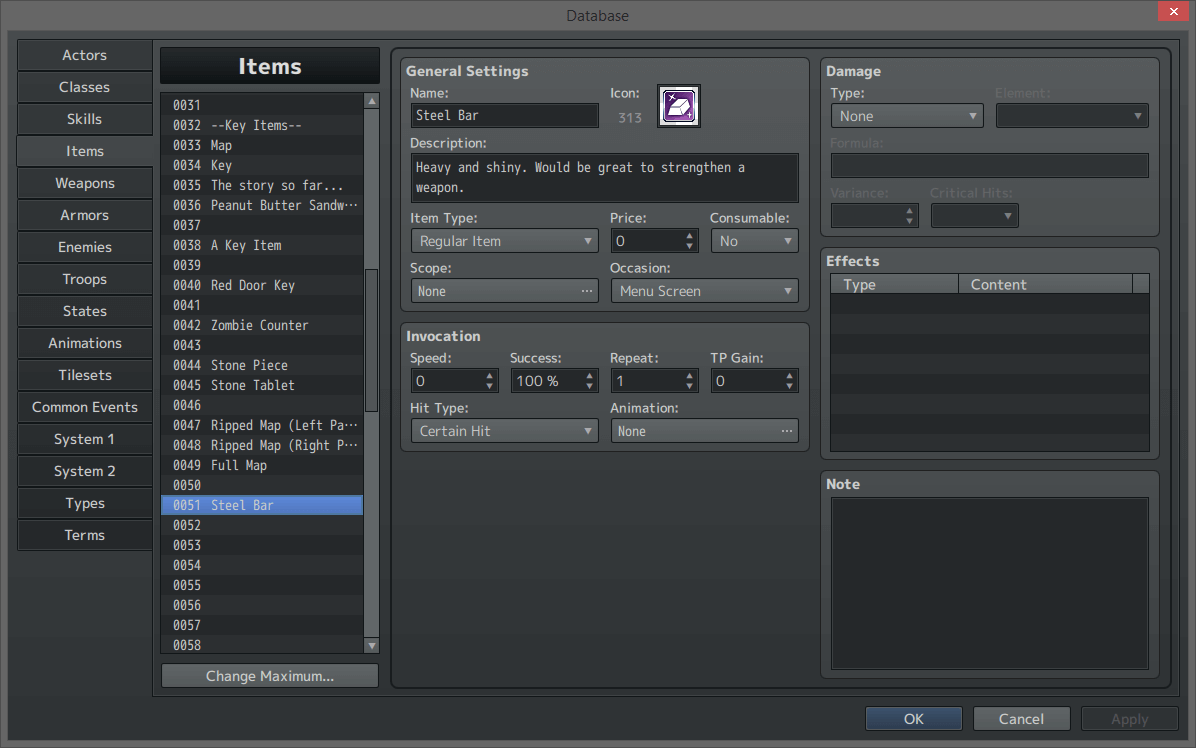Viewport: 1196px width, 748px height.
Task: Switch to the Skills tab
Action: click(x=85, y=119)
